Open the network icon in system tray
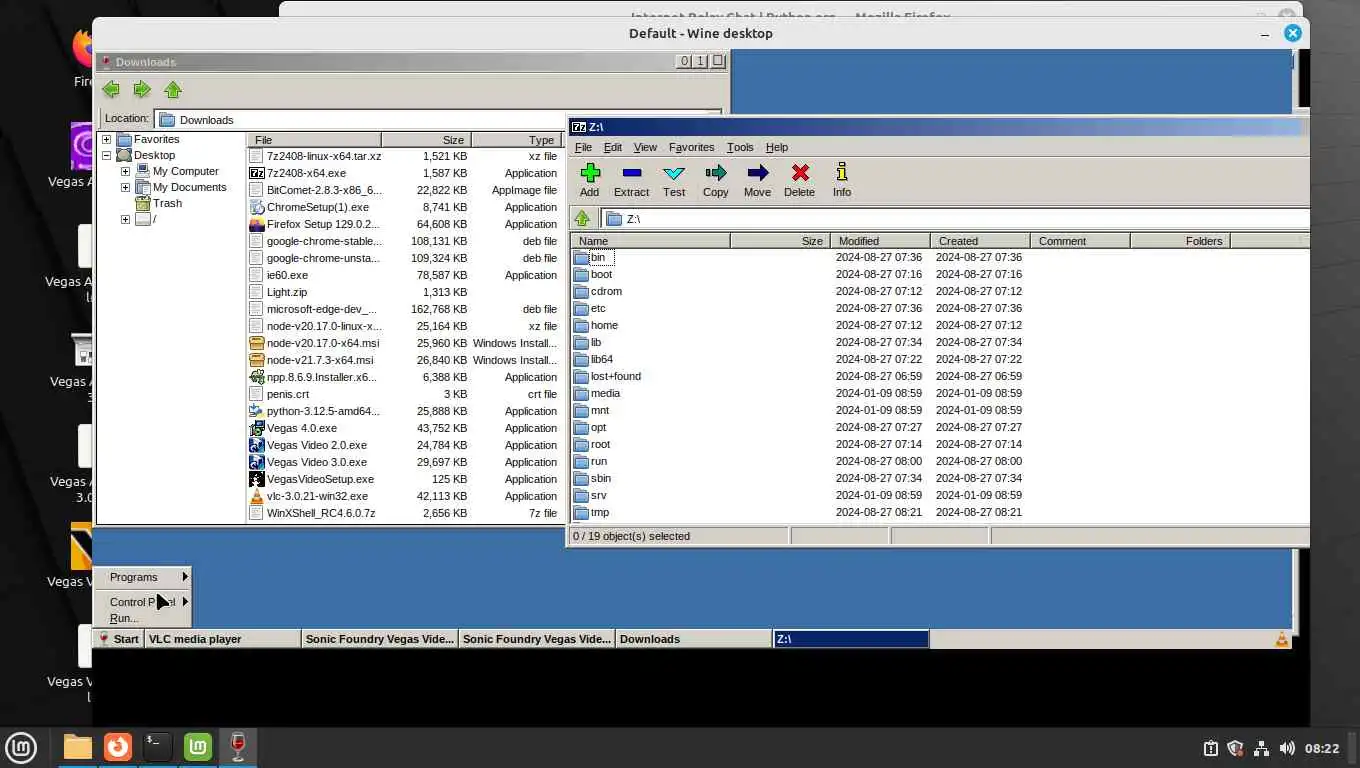Screen dimensions: 1360x768 [x=1261, y=748]
